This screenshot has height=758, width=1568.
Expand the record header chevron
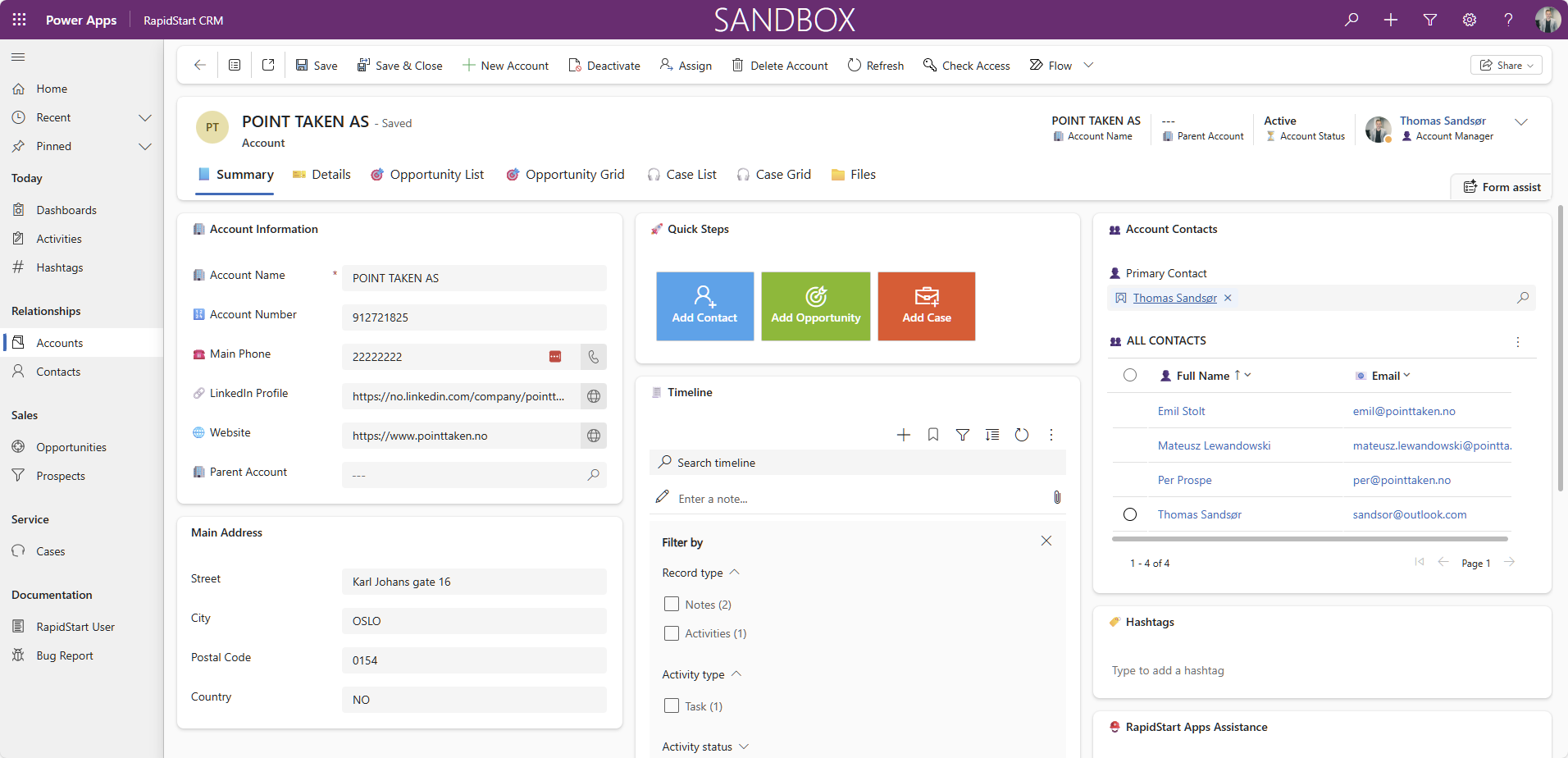(1521, 121)
